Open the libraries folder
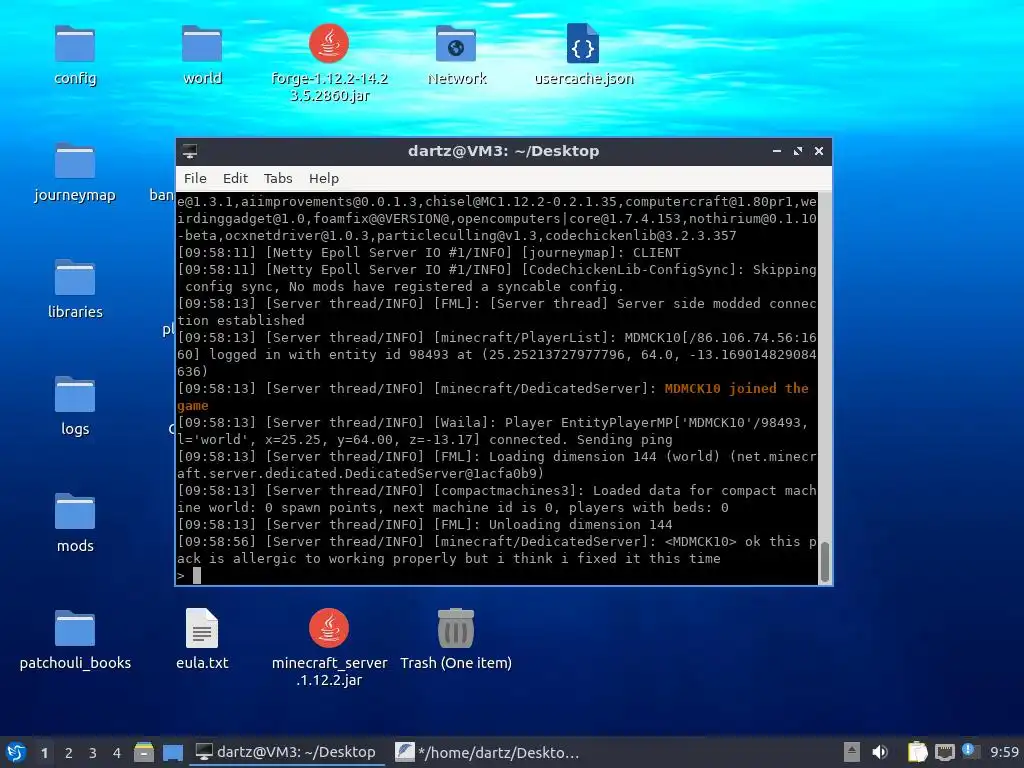This screenshot has height=768, width=1024. (x=74, y=278)
